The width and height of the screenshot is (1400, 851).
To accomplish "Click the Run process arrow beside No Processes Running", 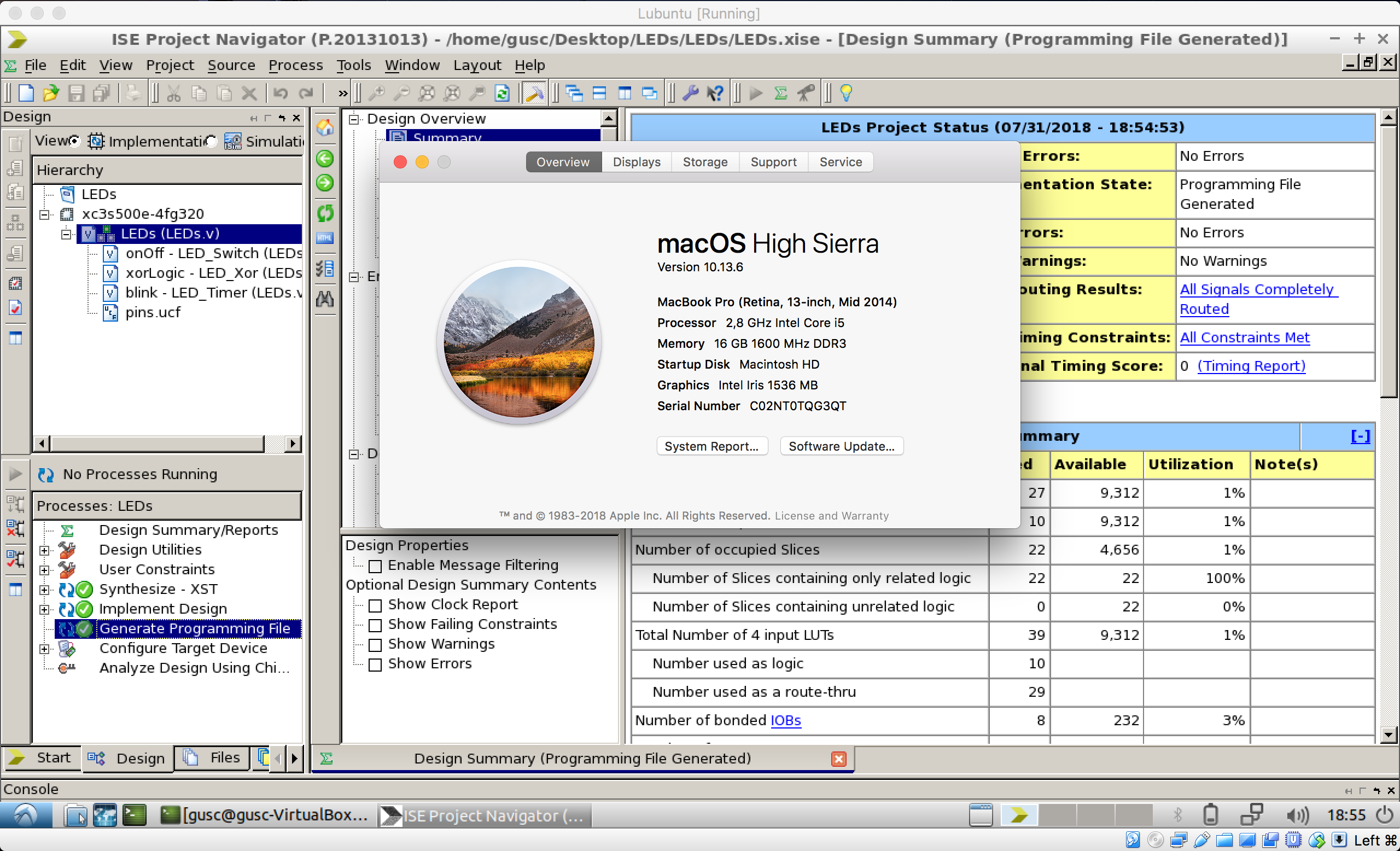I will [x=15, y=474].
